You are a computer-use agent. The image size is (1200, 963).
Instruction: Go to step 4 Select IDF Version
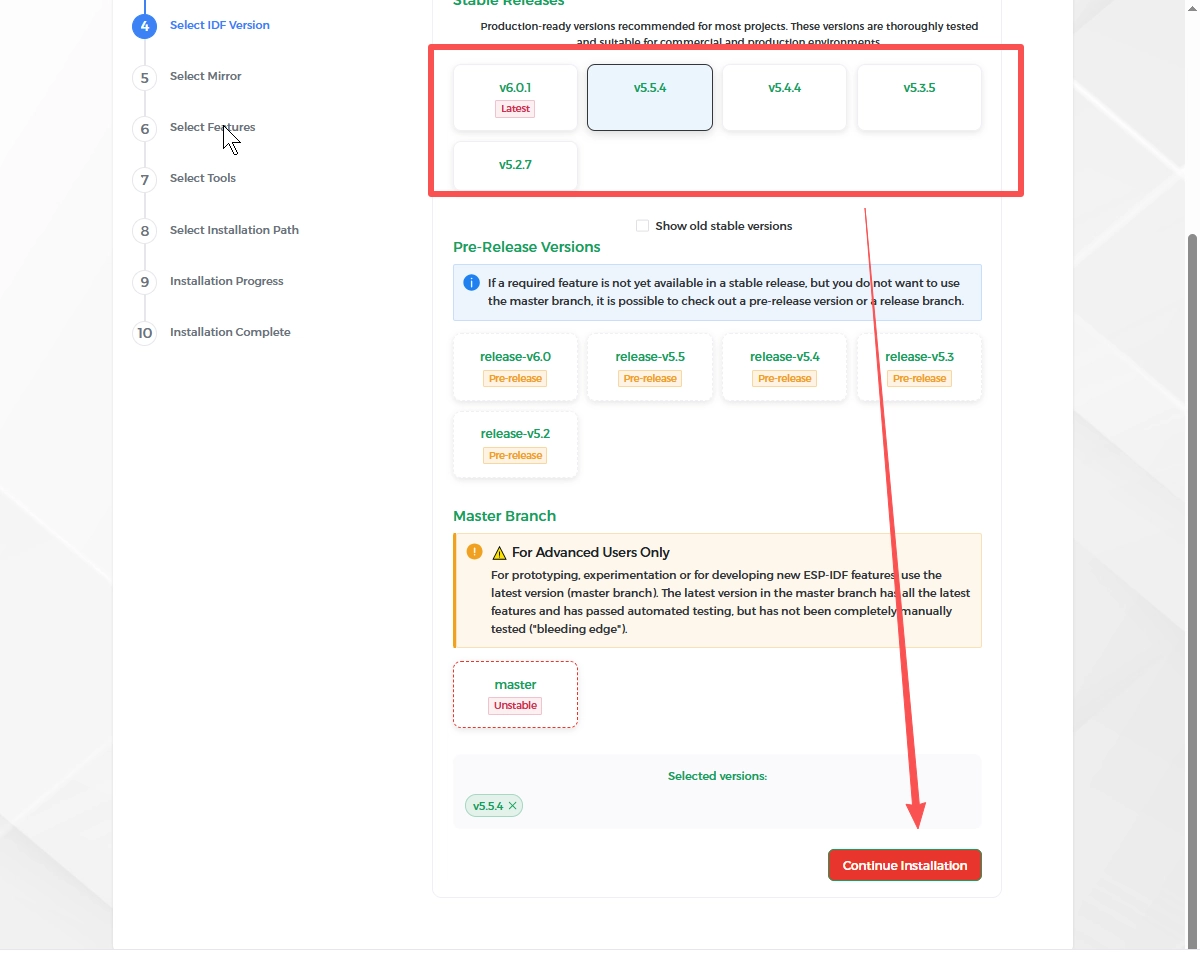201,25
